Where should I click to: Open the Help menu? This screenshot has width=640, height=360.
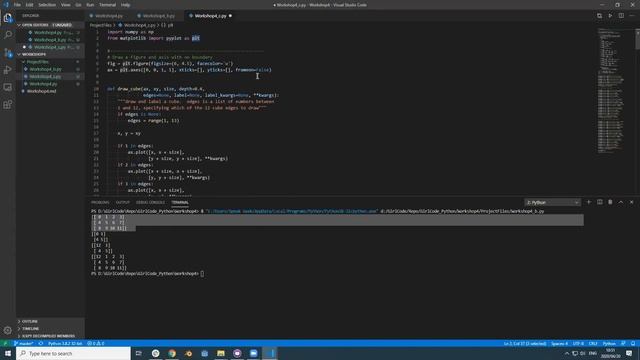pyautogui.click(x=125, y=5)
